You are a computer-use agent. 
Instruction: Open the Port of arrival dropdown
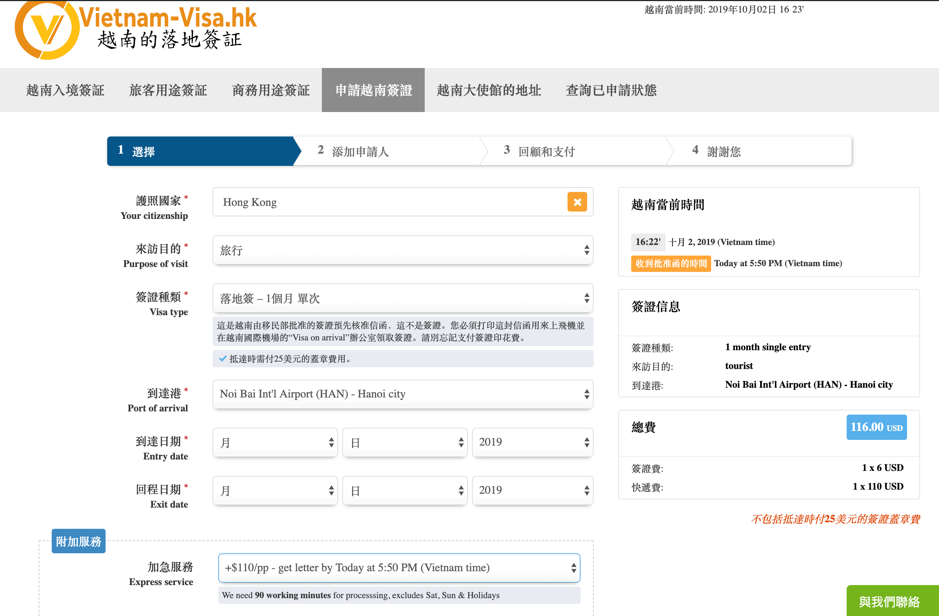(x=402, y=394)
